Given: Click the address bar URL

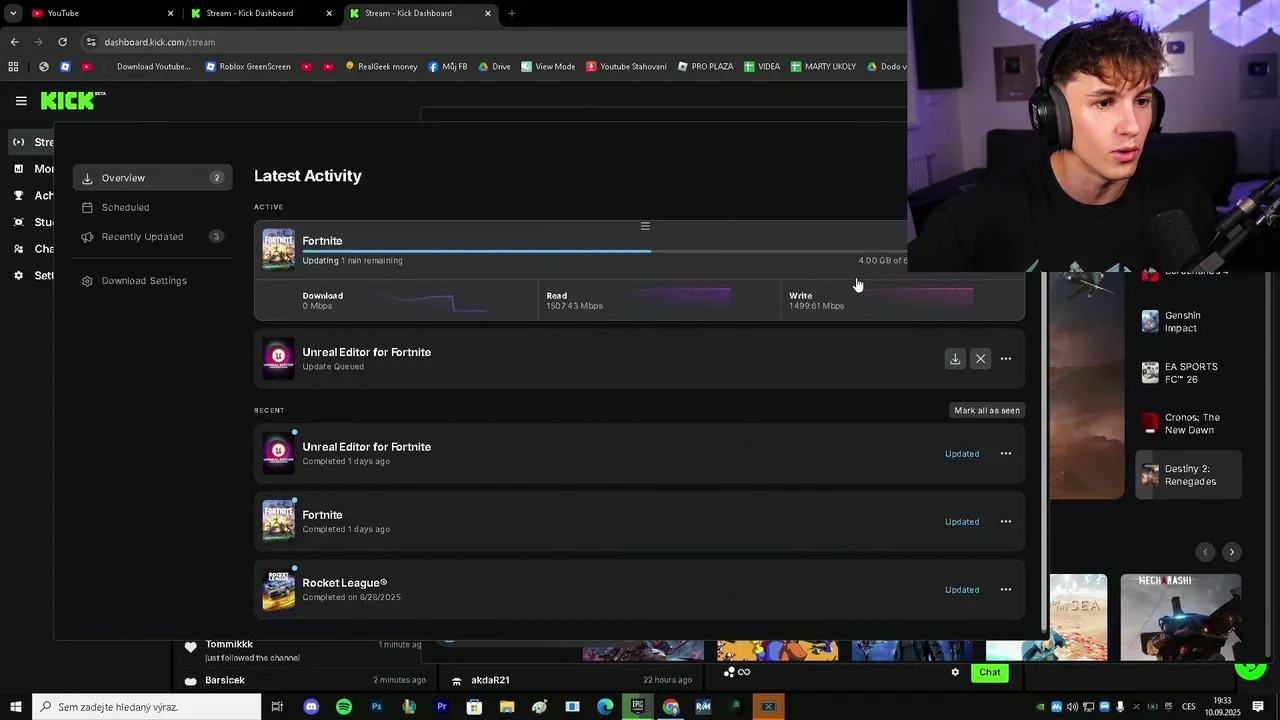Looking at the screenshot, I should click(160, 42).
